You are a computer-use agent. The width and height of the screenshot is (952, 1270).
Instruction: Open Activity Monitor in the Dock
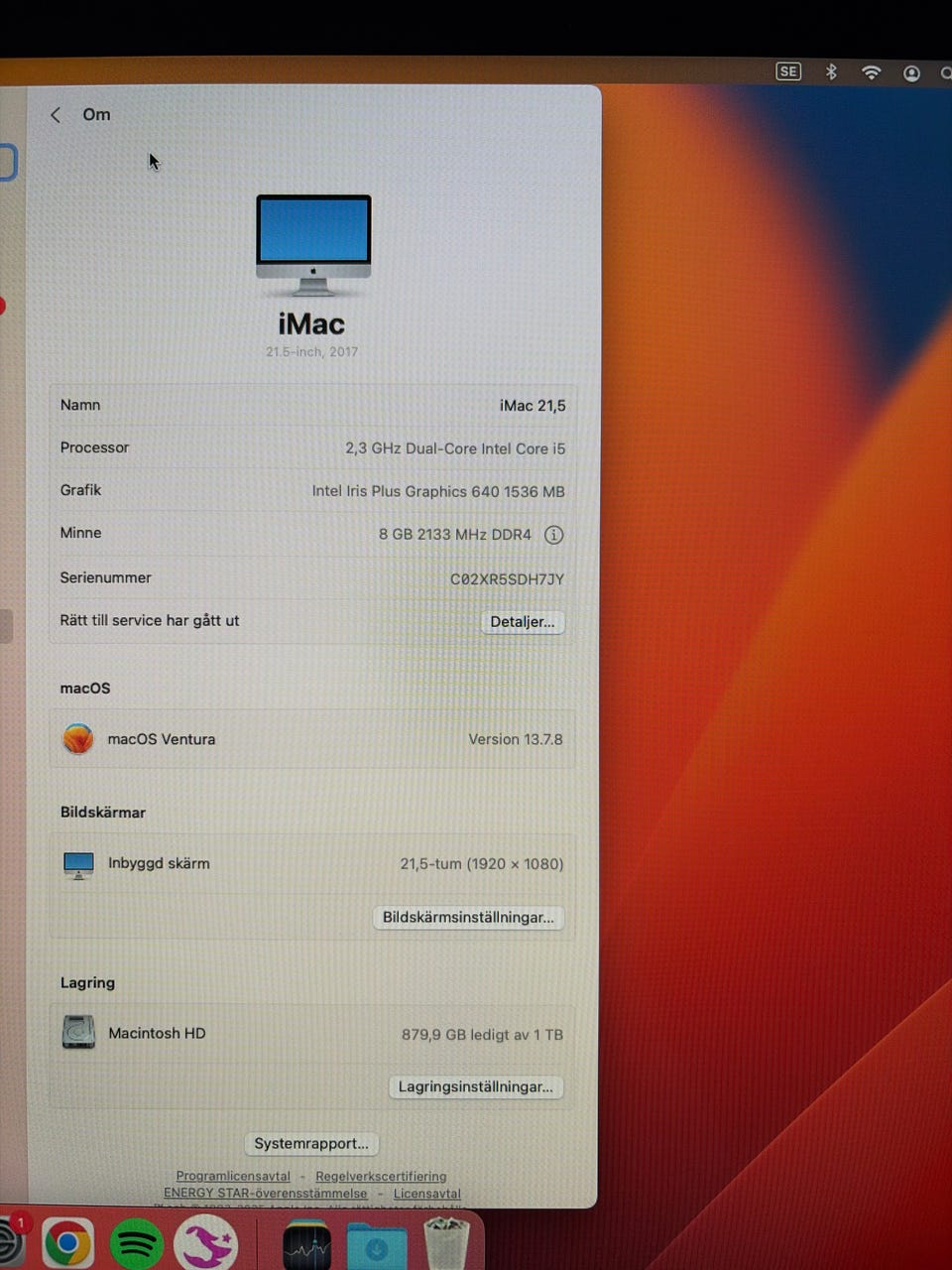pos(307,1245)
